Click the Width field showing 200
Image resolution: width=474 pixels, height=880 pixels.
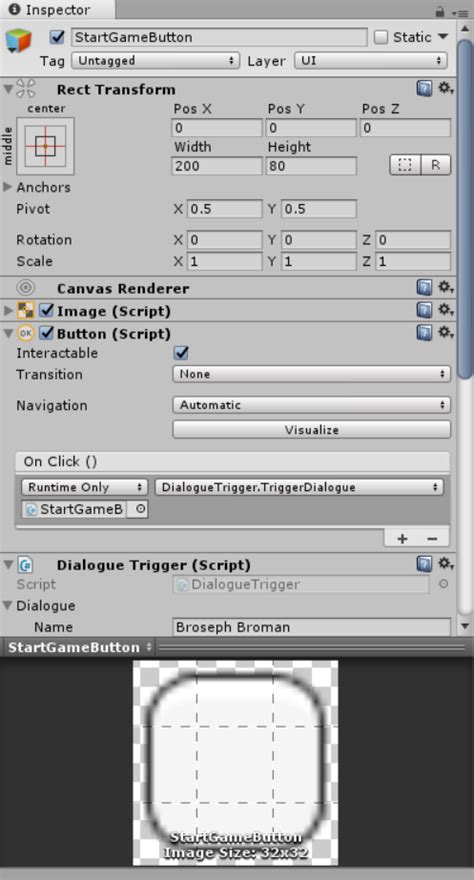[217, 166]
